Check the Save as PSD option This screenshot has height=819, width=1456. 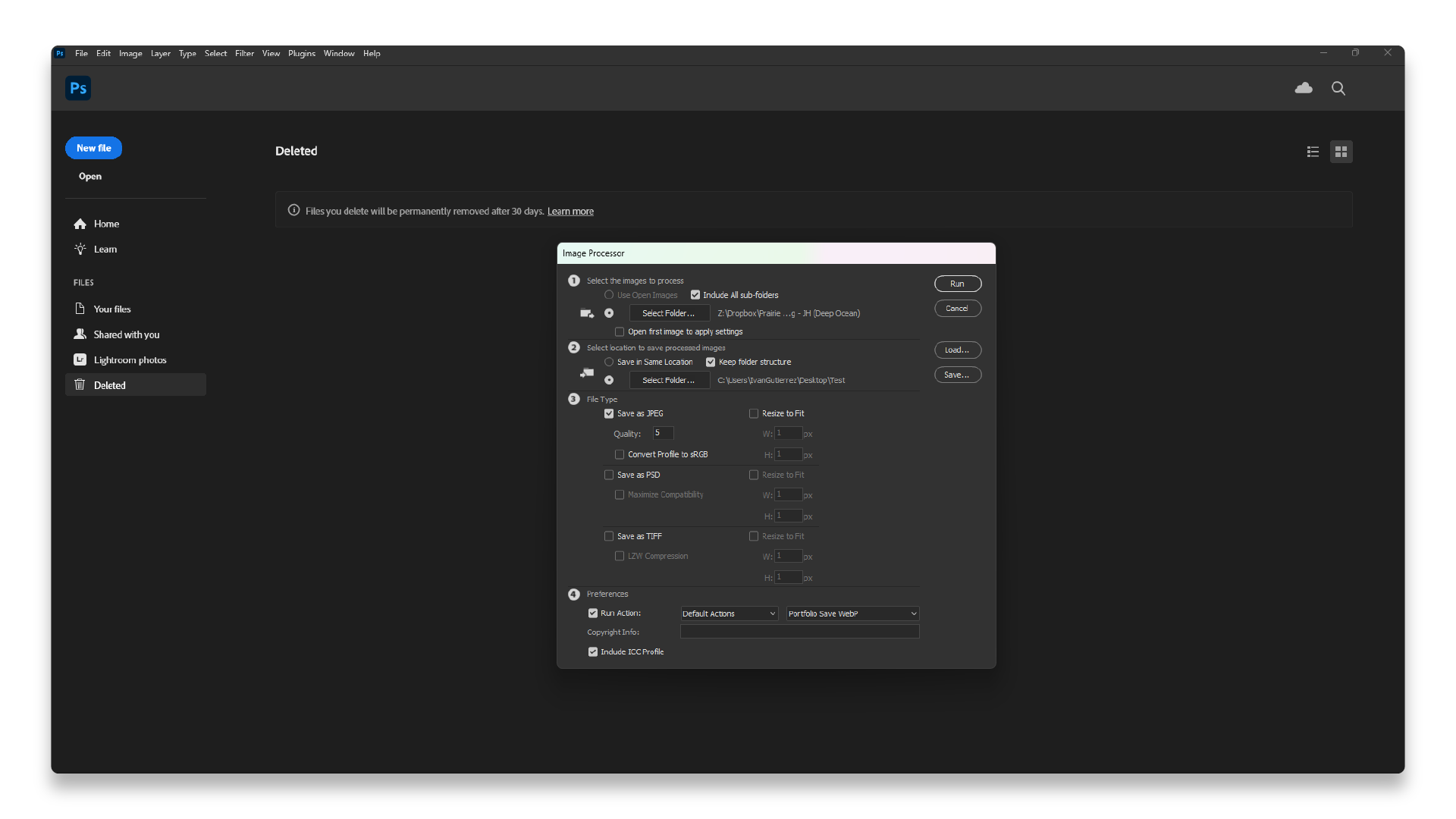[x=609, y=475]
